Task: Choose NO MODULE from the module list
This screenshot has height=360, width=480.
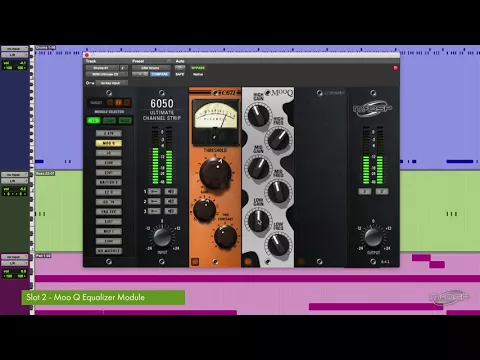Action: pyautogui.click(x=109, y=251)
